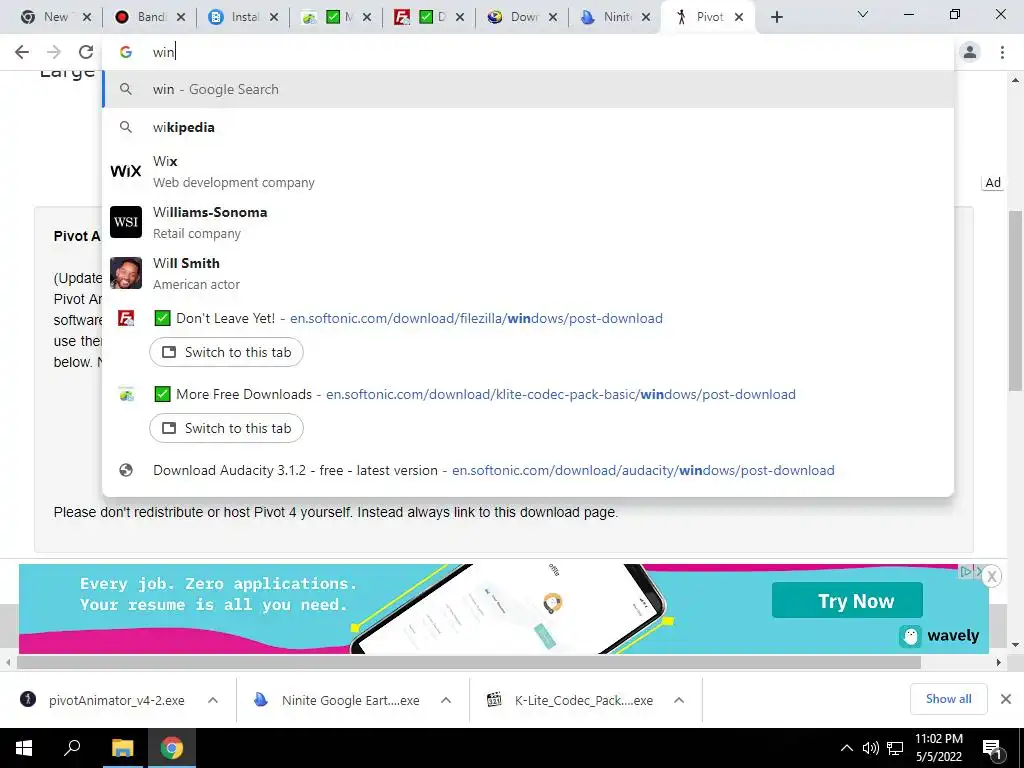This screenshot has height=768, width=1024.
Task: Open the notification center icon
Action: coord(993,749)
